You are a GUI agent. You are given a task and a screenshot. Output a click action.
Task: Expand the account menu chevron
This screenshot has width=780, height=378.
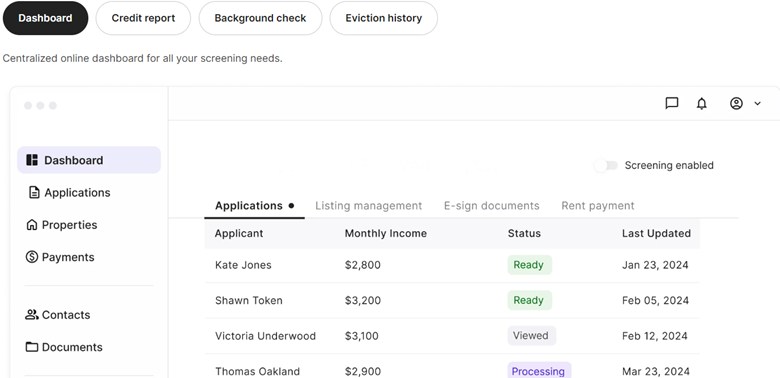[x=758, y=103]
